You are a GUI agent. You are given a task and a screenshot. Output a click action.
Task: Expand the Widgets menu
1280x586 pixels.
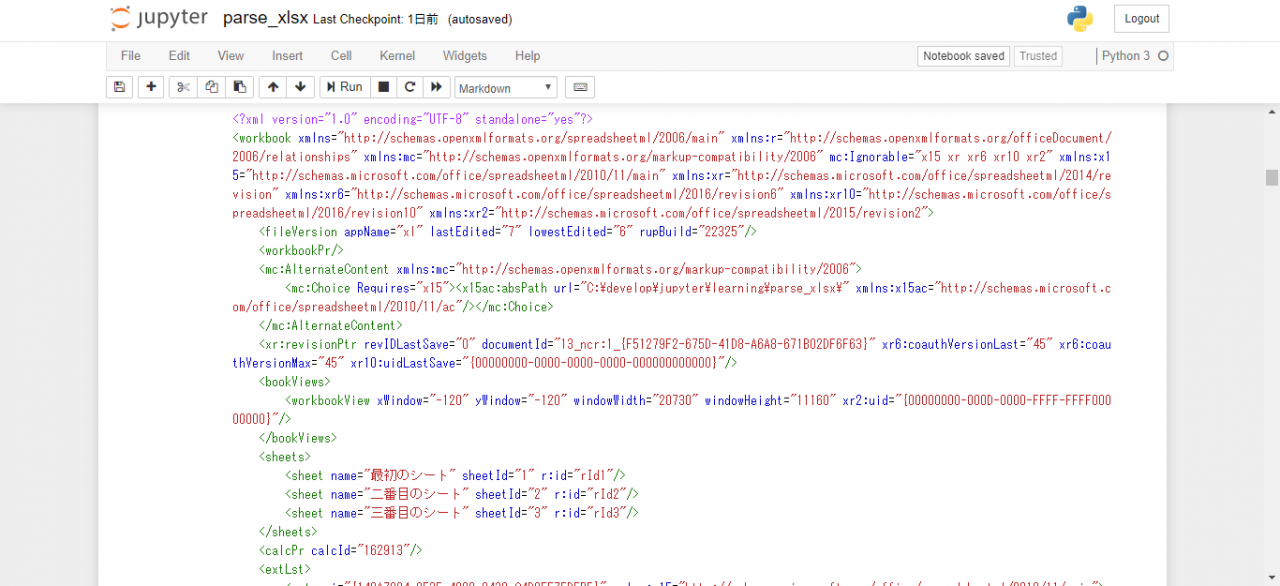(x=465, y=56)
